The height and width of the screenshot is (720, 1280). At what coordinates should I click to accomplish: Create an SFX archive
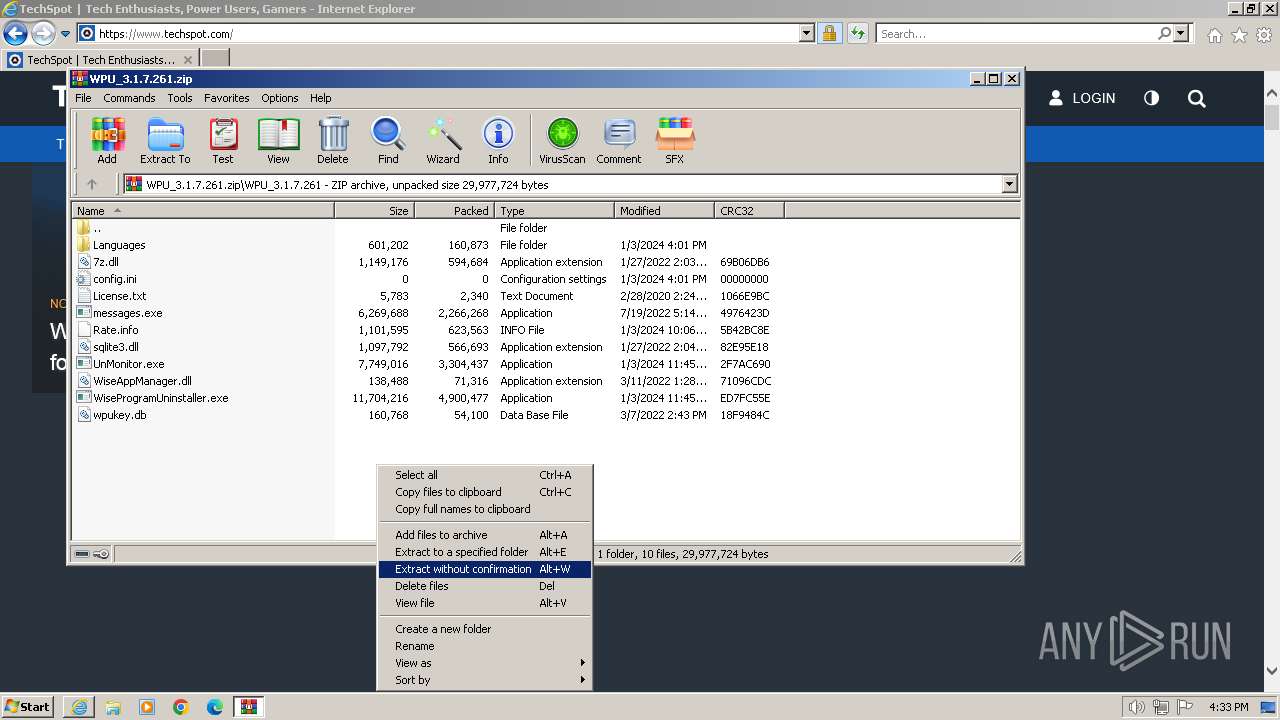click(675, 140)
